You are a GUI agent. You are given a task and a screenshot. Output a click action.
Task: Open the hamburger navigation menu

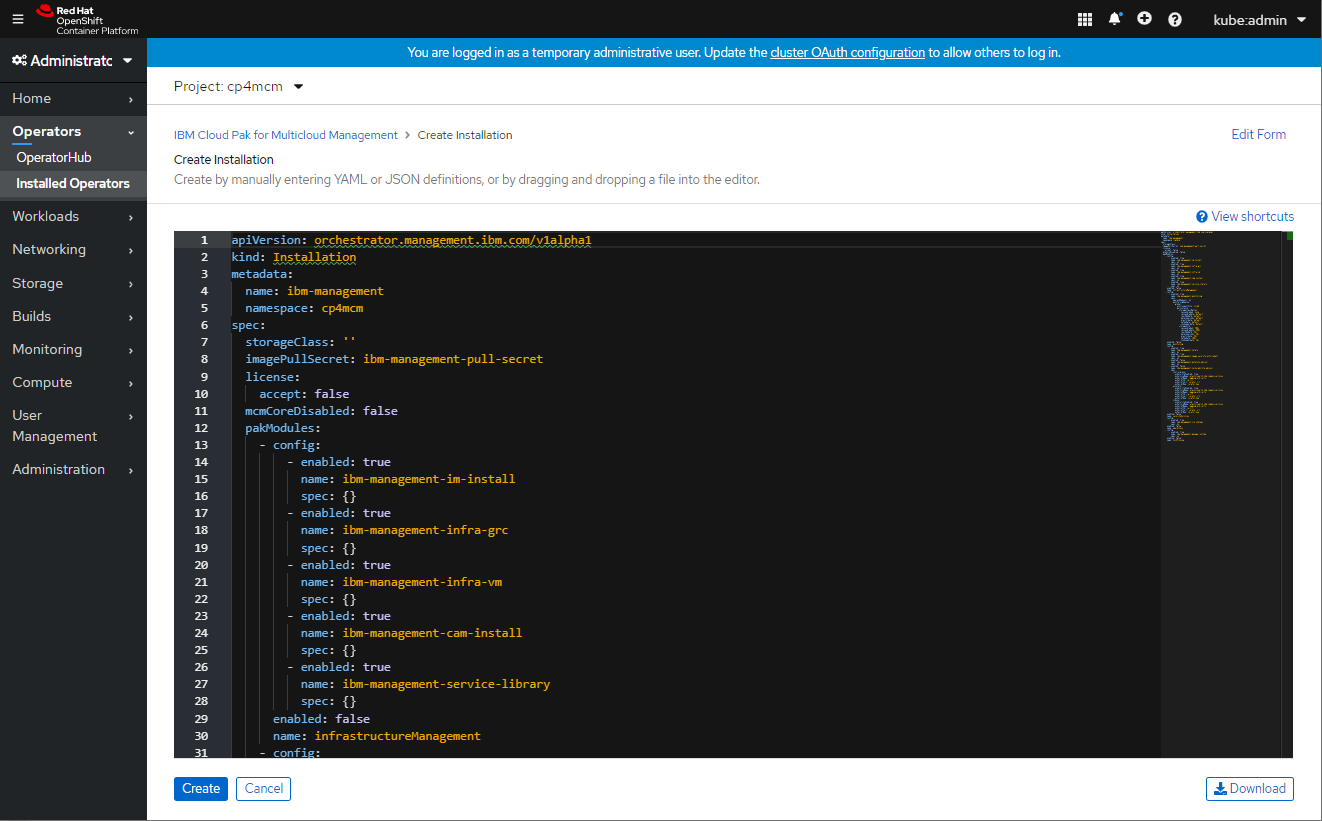pos(17,19)
